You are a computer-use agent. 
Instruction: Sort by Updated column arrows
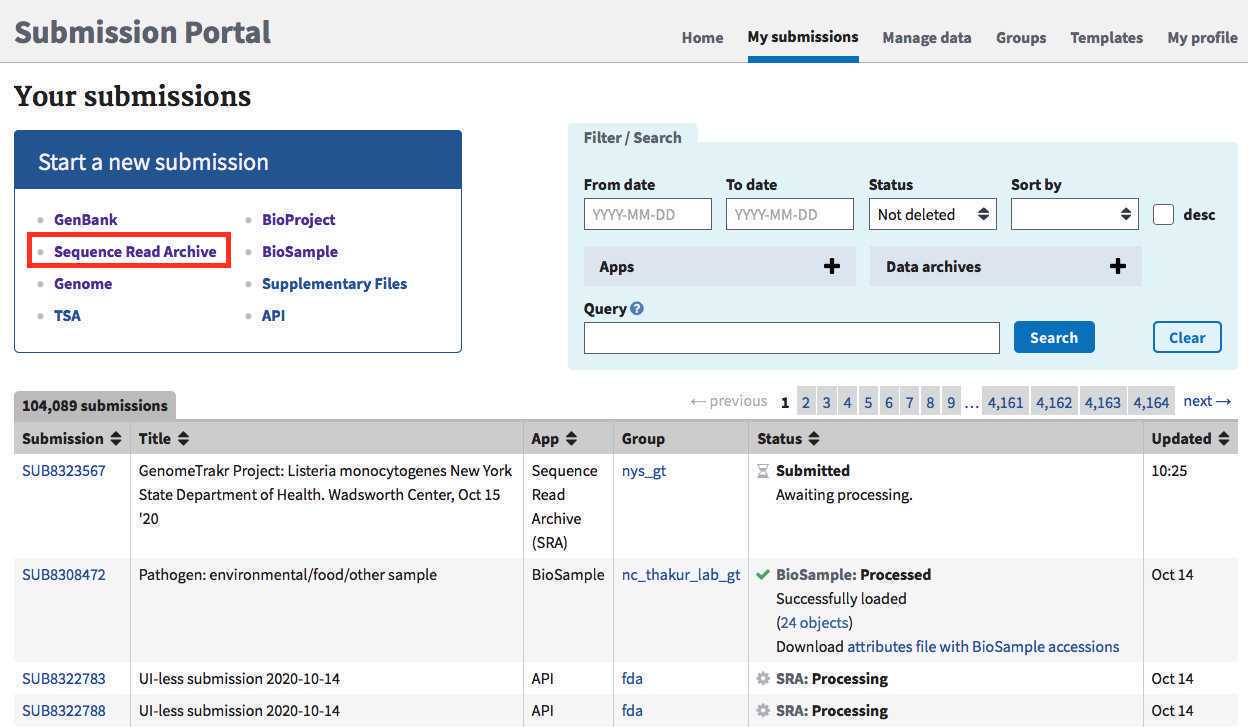[x=1223, y=439]
